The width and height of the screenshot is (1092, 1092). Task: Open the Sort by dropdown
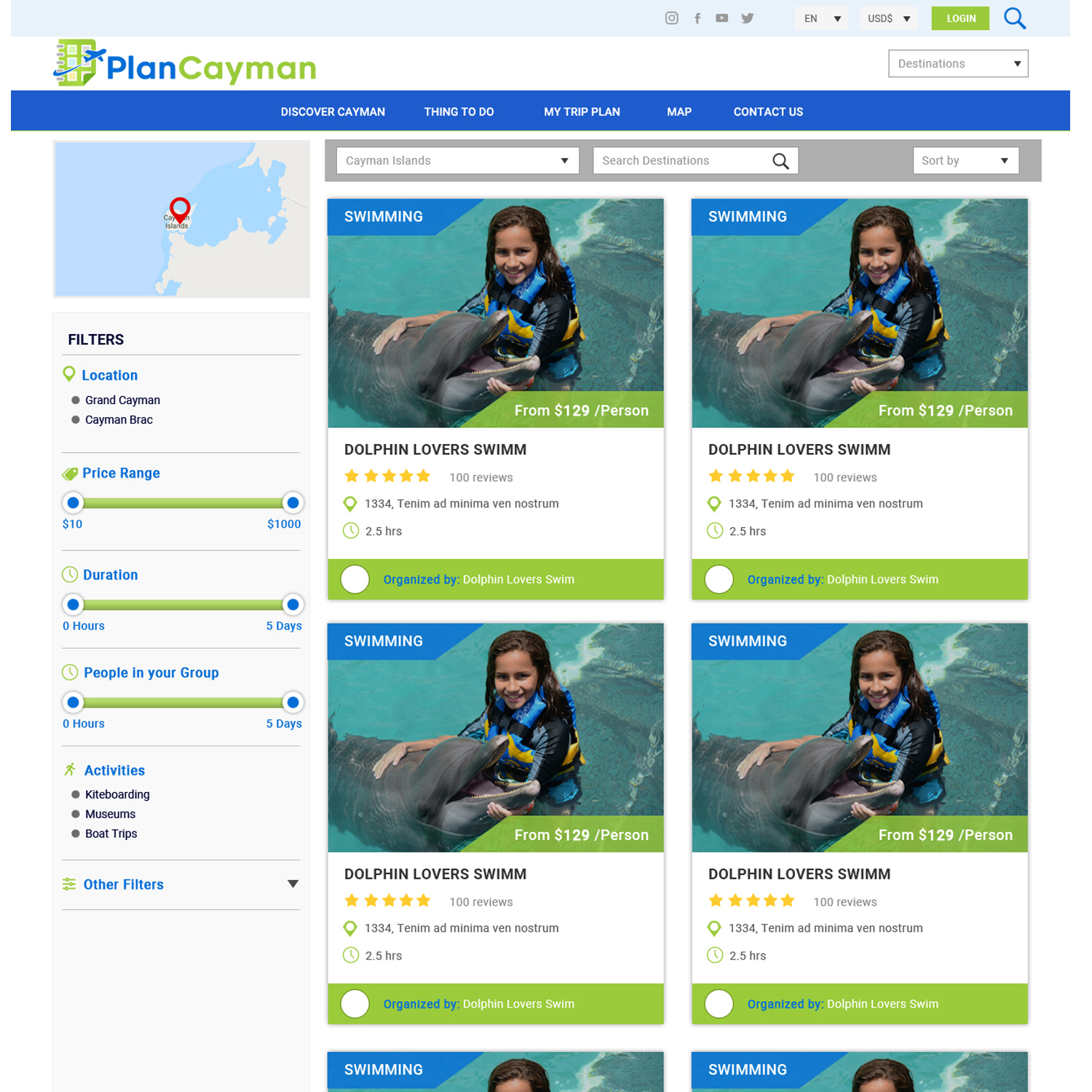(x=966, y=160)
